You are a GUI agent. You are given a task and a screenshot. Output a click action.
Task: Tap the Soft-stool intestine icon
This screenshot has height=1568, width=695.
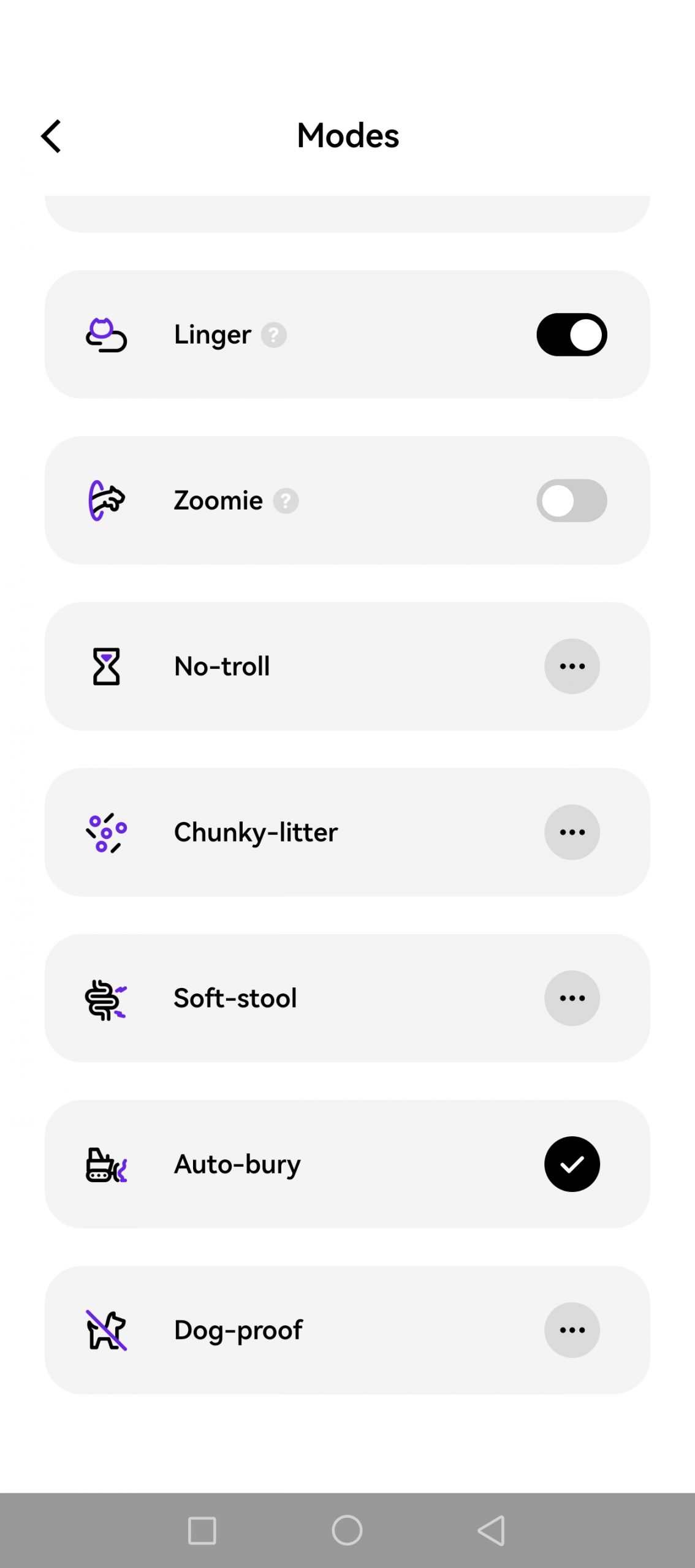click(106, 998)
